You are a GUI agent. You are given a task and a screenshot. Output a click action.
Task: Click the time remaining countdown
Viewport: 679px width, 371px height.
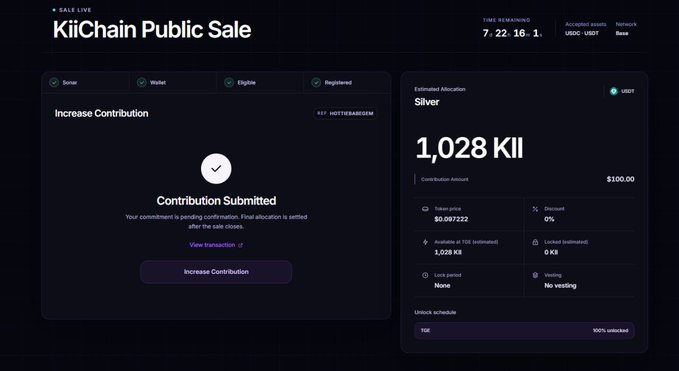[512, 33]
